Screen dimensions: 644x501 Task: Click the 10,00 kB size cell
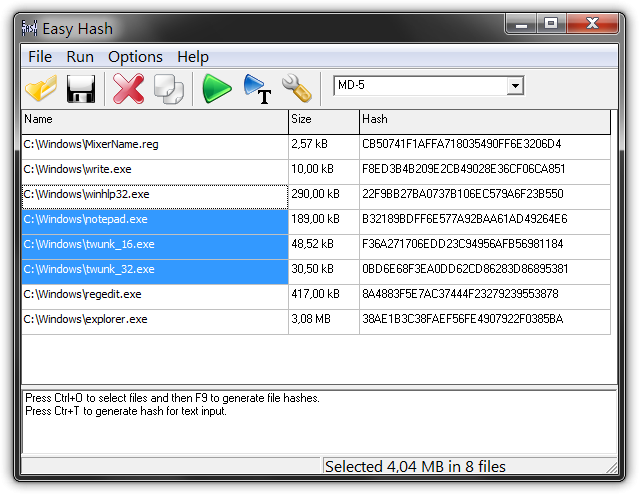click(324, 172)
